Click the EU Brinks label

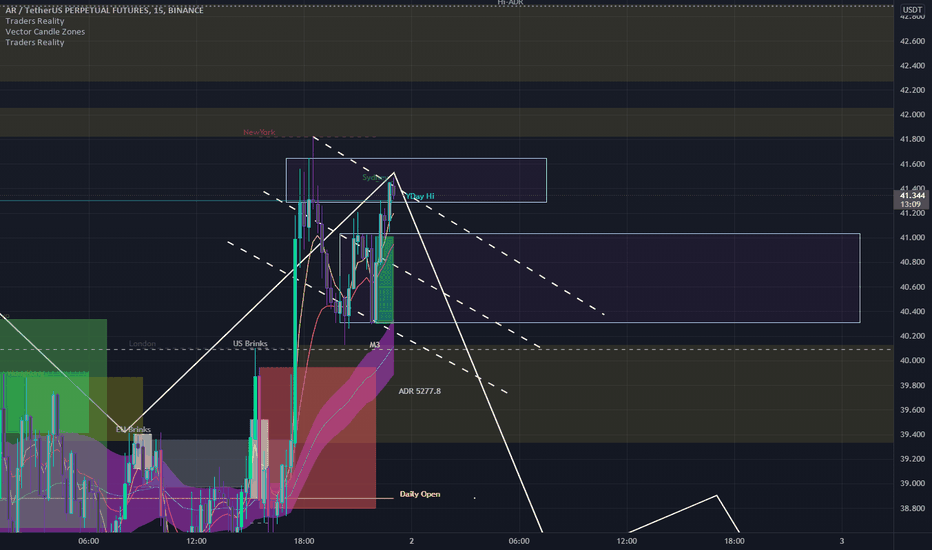tap(133, 429)
